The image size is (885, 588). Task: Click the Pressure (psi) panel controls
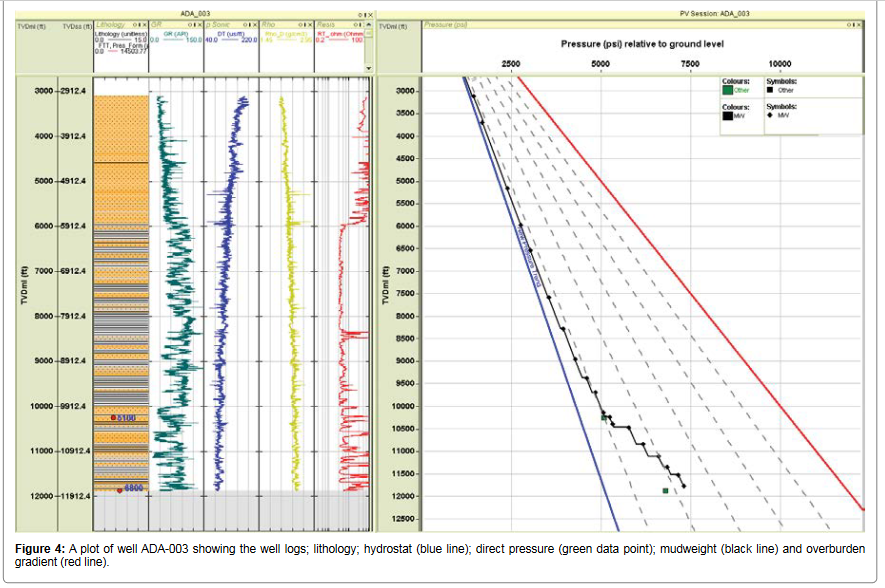pos(854,23)
